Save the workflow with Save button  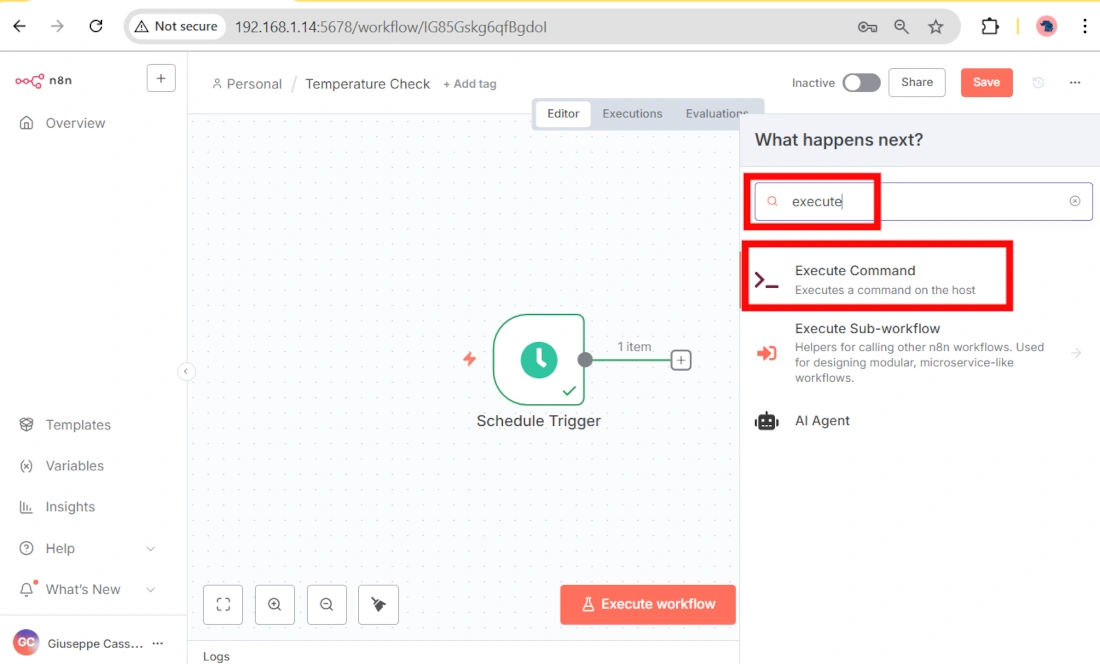986,83
